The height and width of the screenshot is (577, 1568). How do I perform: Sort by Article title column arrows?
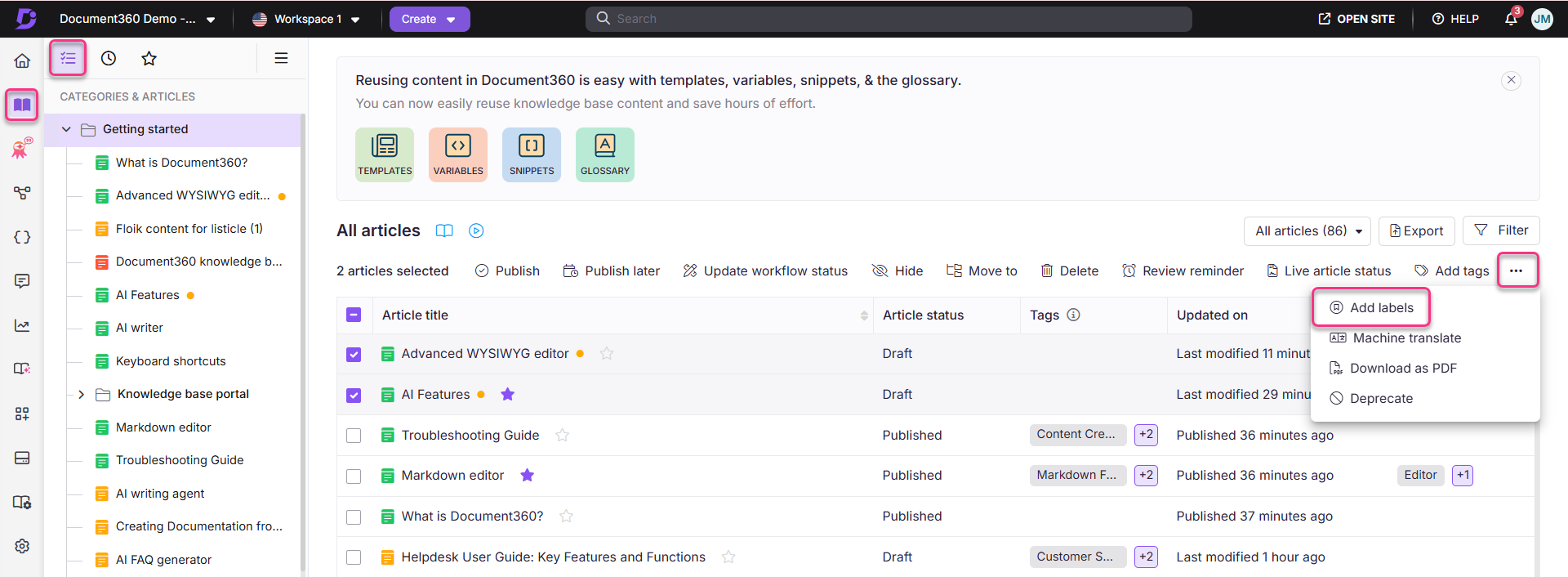coord(864,315)
